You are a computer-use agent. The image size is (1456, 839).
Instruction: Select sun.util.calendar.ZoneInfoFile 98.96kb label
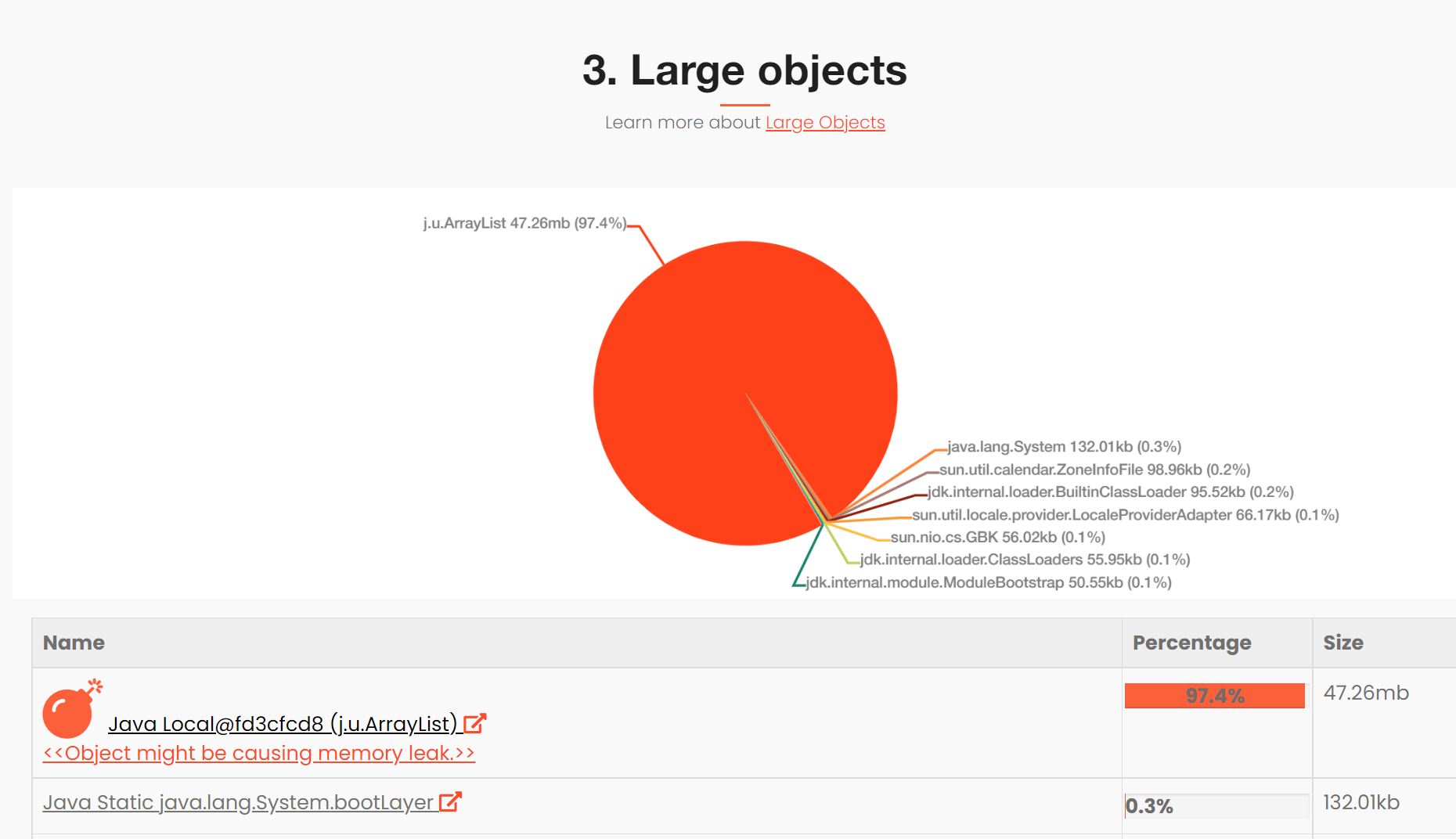[1094, 470]
